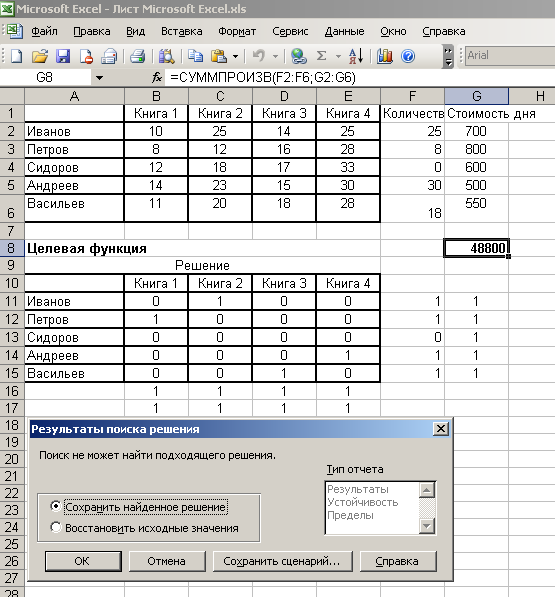555x597 pixels.
Task: Print the sheet using the printer icon
Action: (137, 56)
